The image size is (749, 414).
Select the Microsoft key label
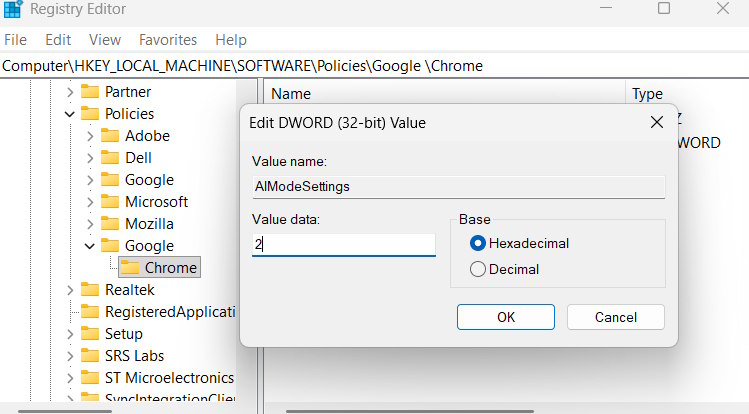pos(157,202)
